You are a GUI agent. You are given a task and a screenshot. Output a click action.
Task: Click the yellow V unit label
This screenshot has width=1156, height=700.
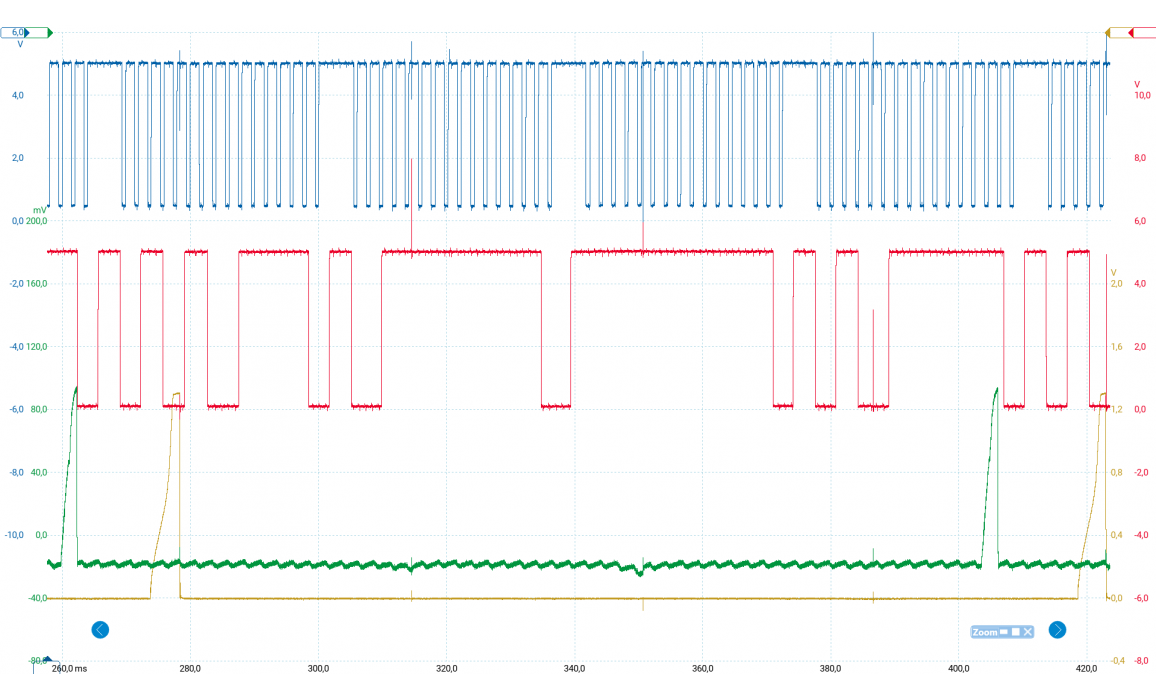tap(1114, 272)
